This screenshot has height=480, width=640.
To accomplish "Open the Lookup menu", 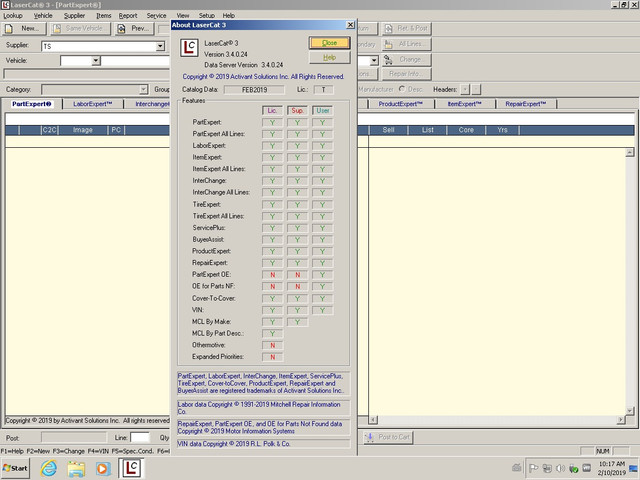I will click(x=13, y=16).
